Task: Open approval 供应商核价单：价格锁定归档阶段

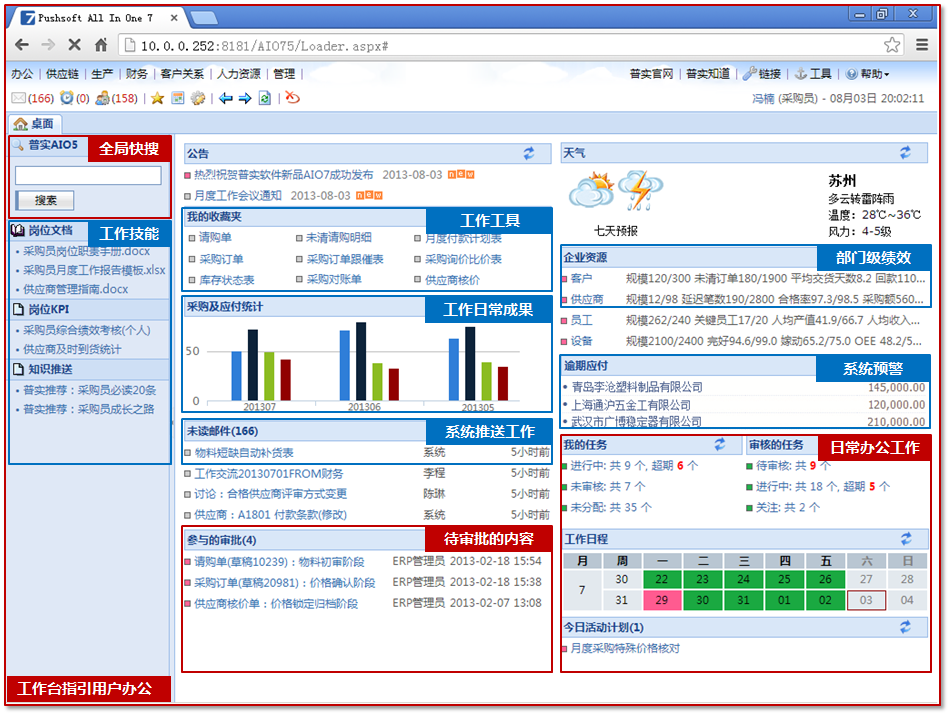Action: tap(276, 604)
